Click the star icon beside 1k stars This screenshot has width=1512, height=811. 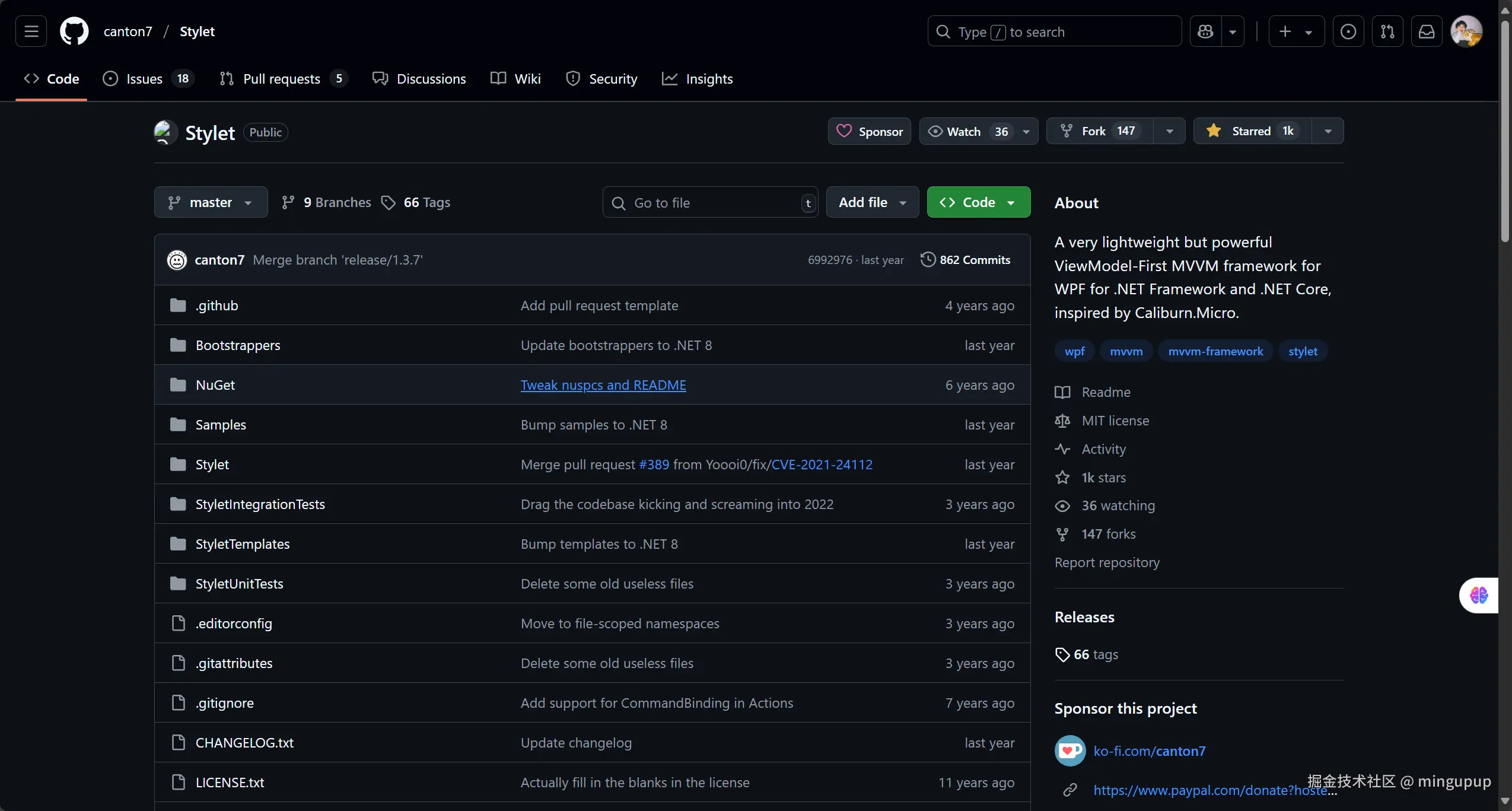pyautogui.click(x=1062, y=478)
